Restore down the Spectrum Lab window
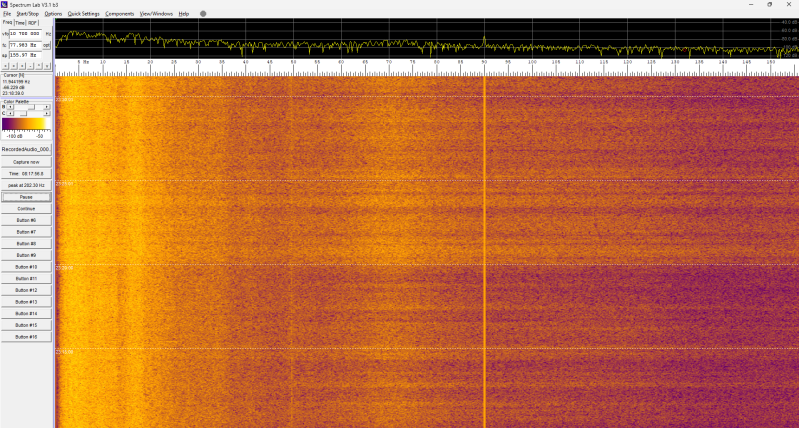The width and height of the screenshot is (799, 428). tap(769, 5)
